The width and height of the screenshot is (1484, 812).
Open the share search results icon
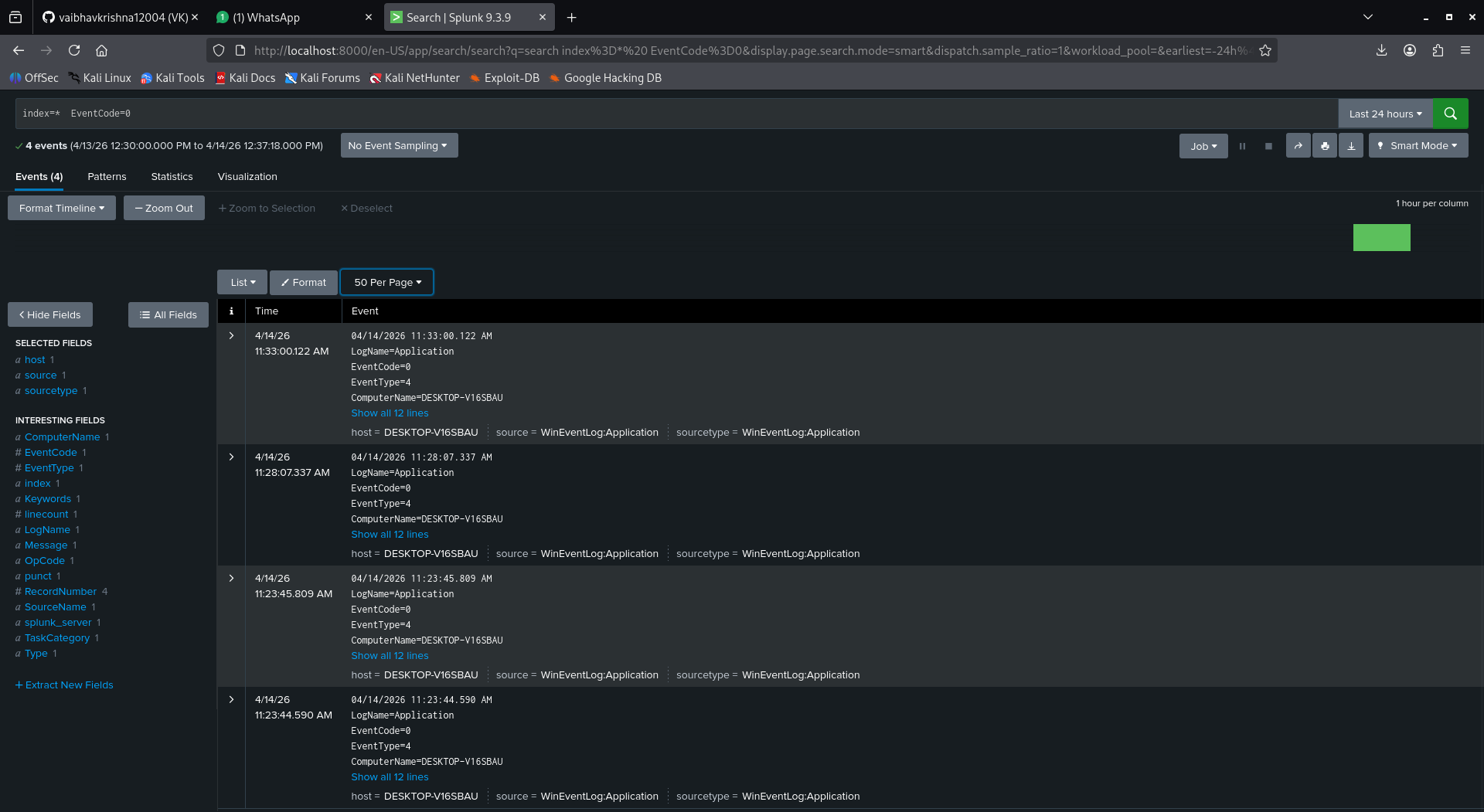point(1298,145)
